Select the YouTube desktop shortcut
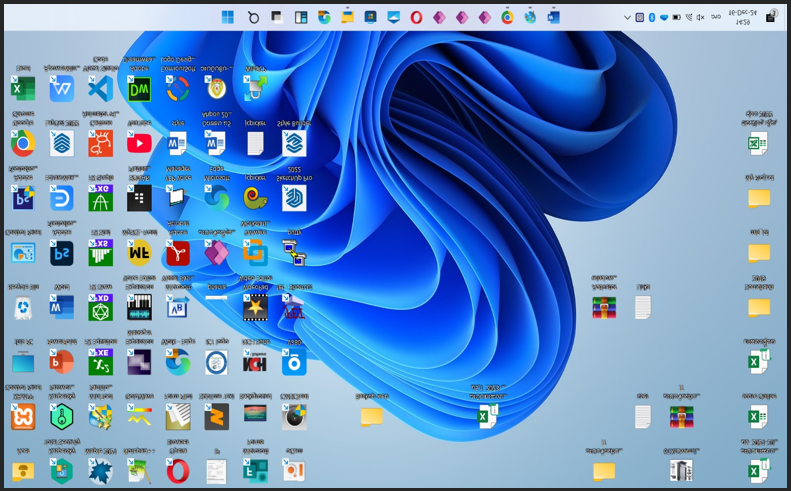This screenshot has width=791, height=491. tap(139, 144)
